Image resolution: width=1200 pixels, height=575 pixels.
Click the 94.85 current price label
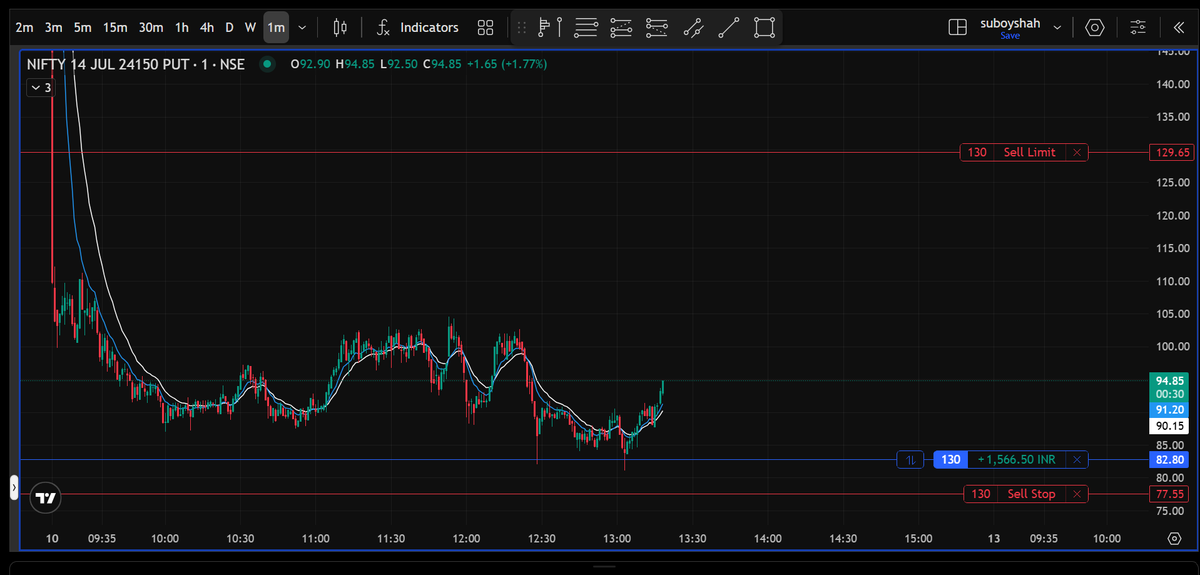pyautogui.click(x=1170, y=381)
